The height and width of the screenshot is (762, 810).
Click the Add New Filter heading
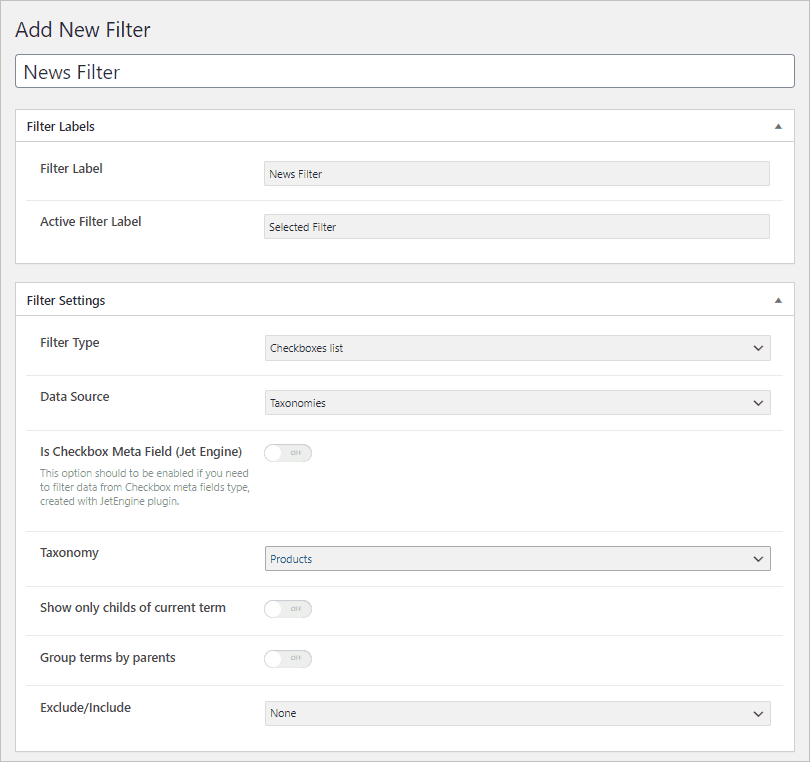point(83,30)
